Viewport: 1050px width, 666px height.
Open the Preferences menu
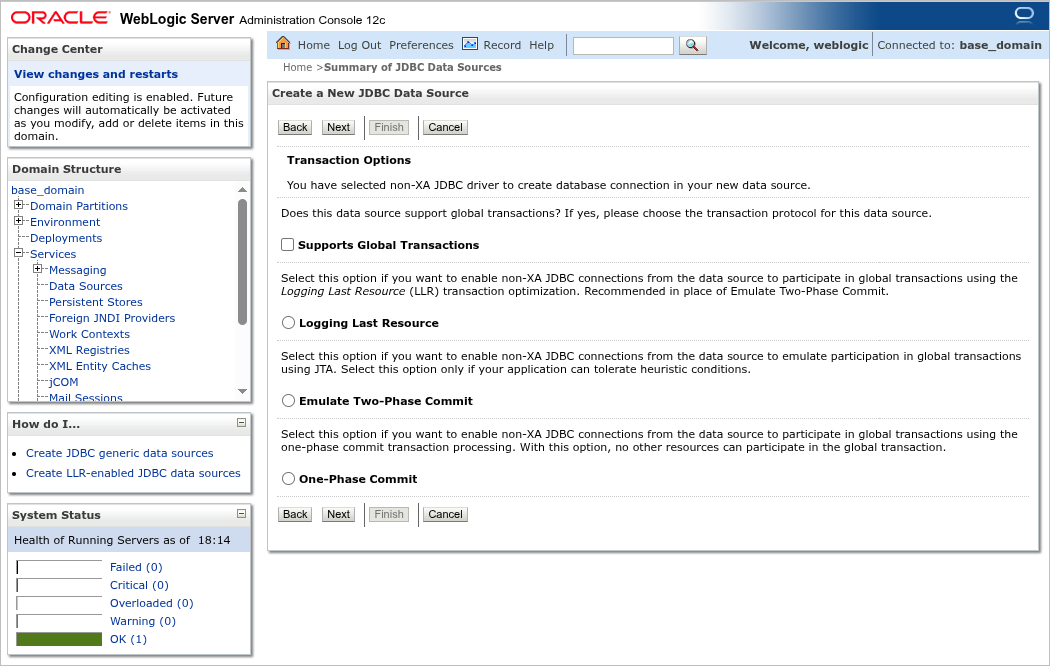[x=422, y=44]
